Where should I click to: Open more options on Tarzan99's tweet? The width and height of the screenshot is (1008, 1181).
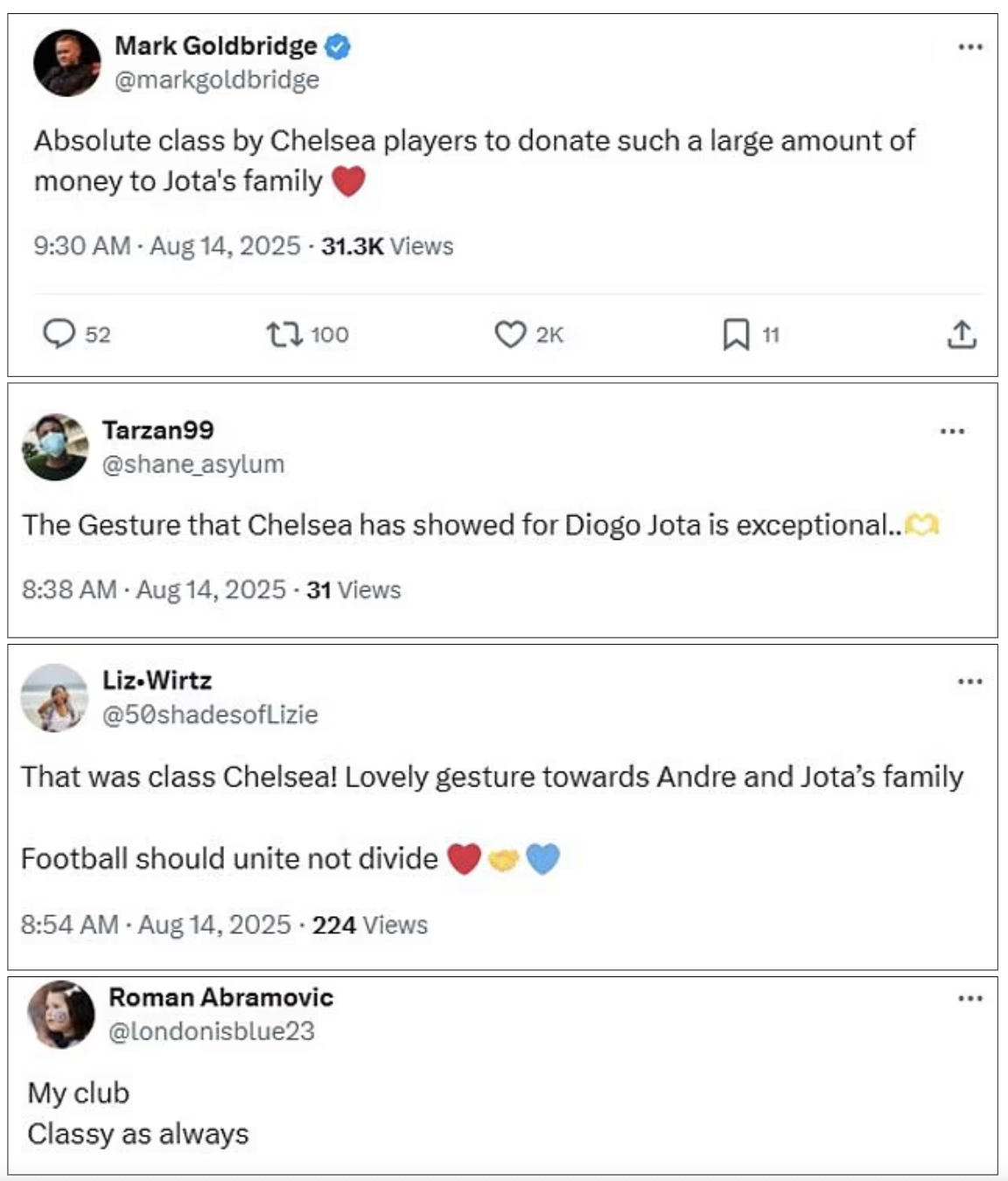pos(952,431)
